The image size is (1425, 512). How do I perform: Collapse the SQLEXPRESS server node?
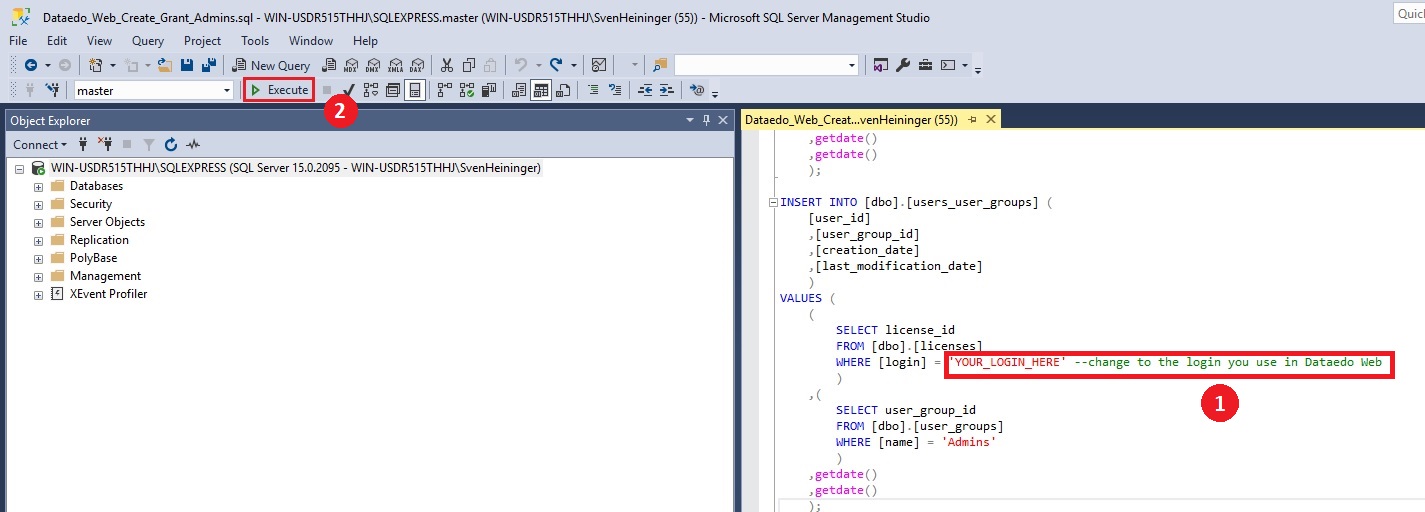(x=20, y=168)
